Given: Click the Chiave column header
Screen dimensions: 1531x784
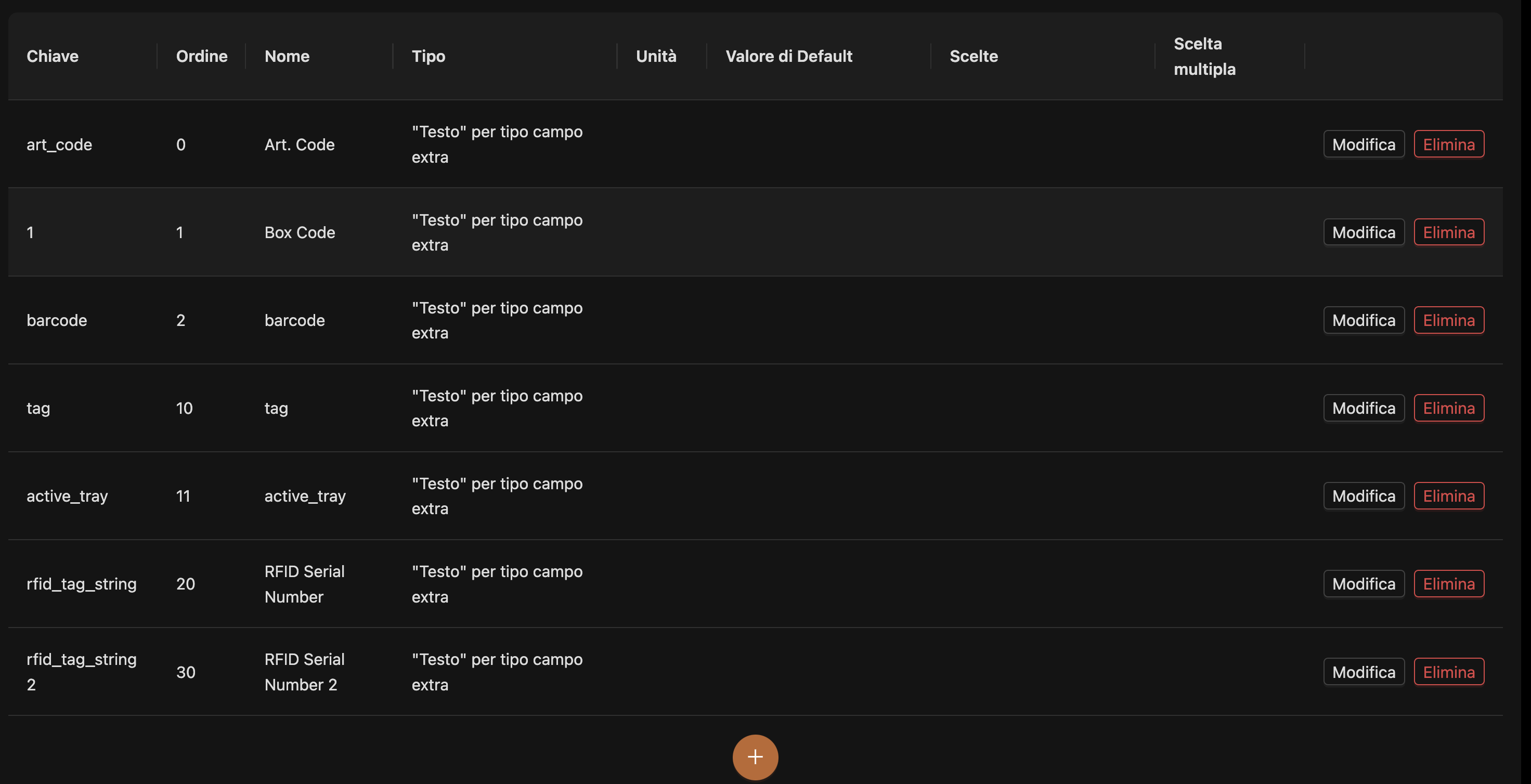Looking at the screenshot, I should pos(53,56).
